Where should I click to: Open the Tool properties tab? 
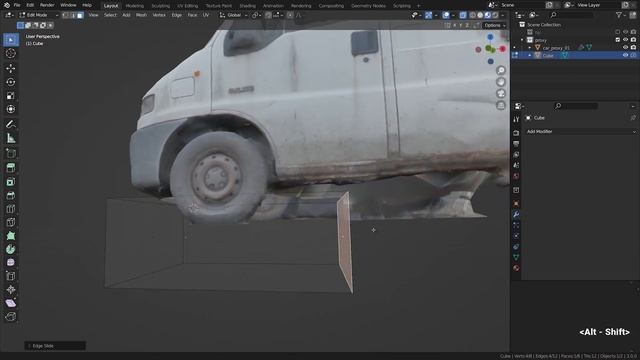click(x=516, y=119)
